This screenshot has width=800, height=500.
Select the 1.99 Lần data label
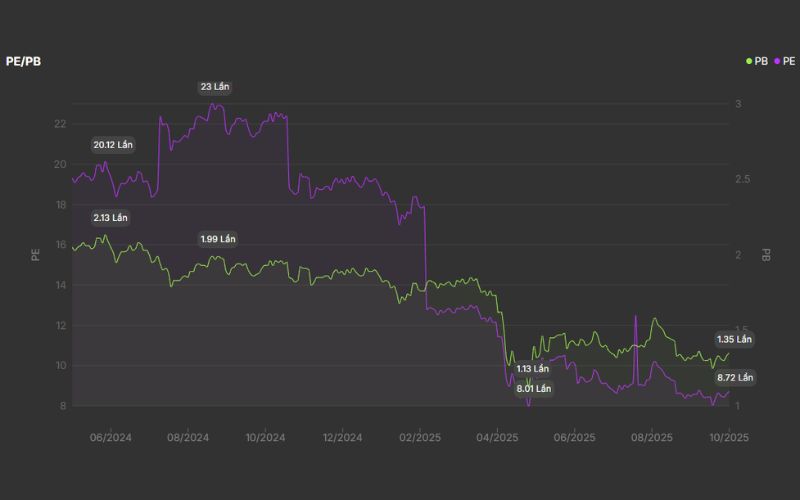click(x=217, y=239)
